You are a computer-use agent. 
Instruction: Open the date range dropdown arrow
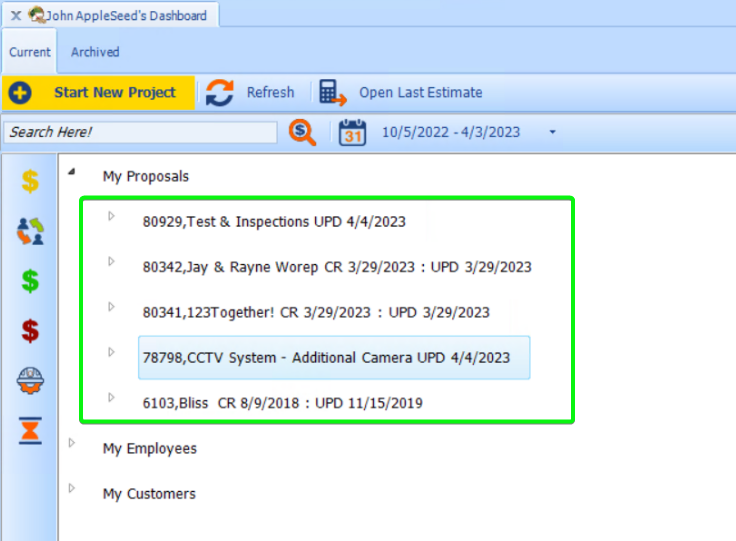tap(552, 132)
